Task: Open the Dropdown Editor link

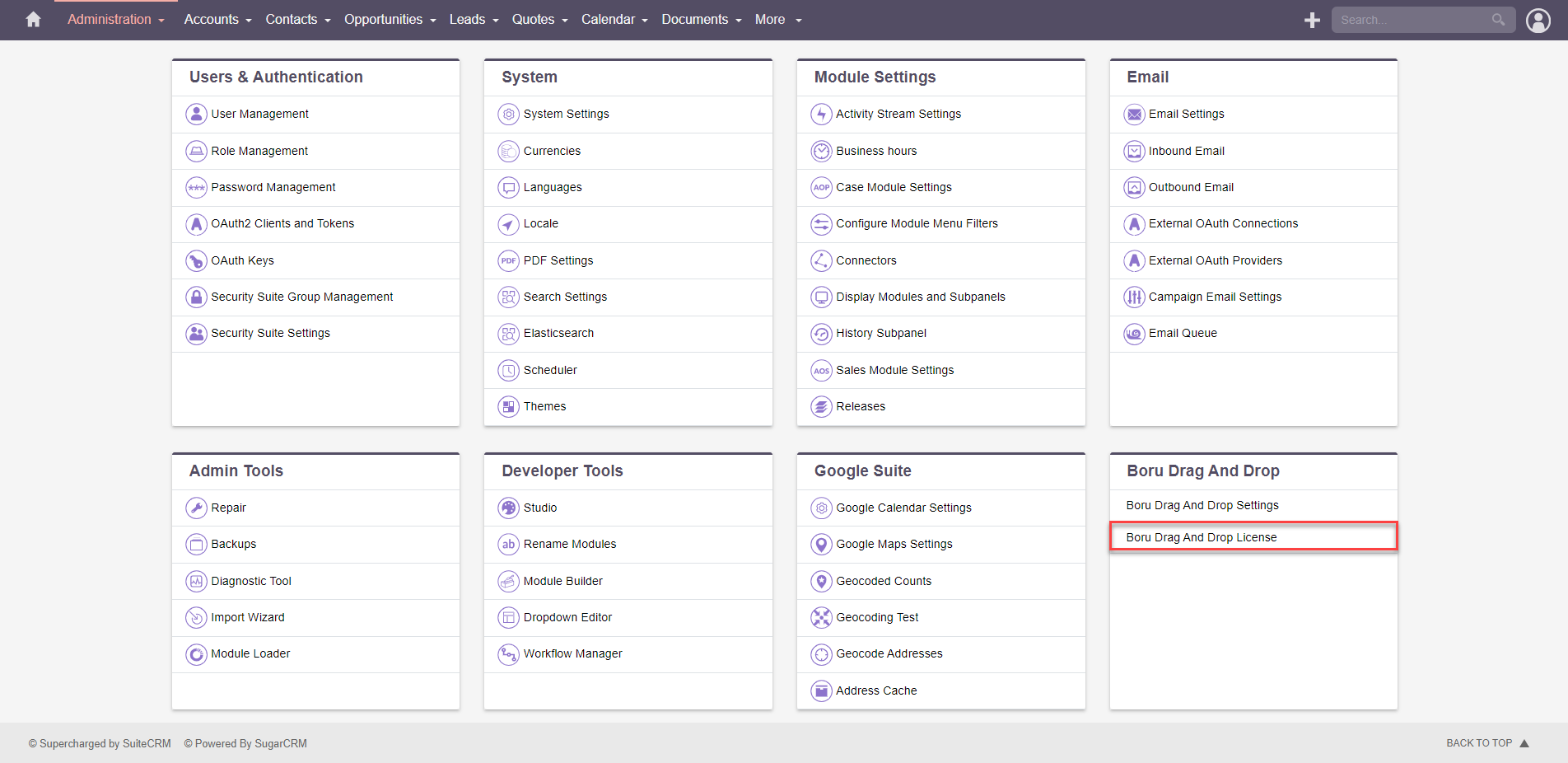Action: tap(567, 617)
